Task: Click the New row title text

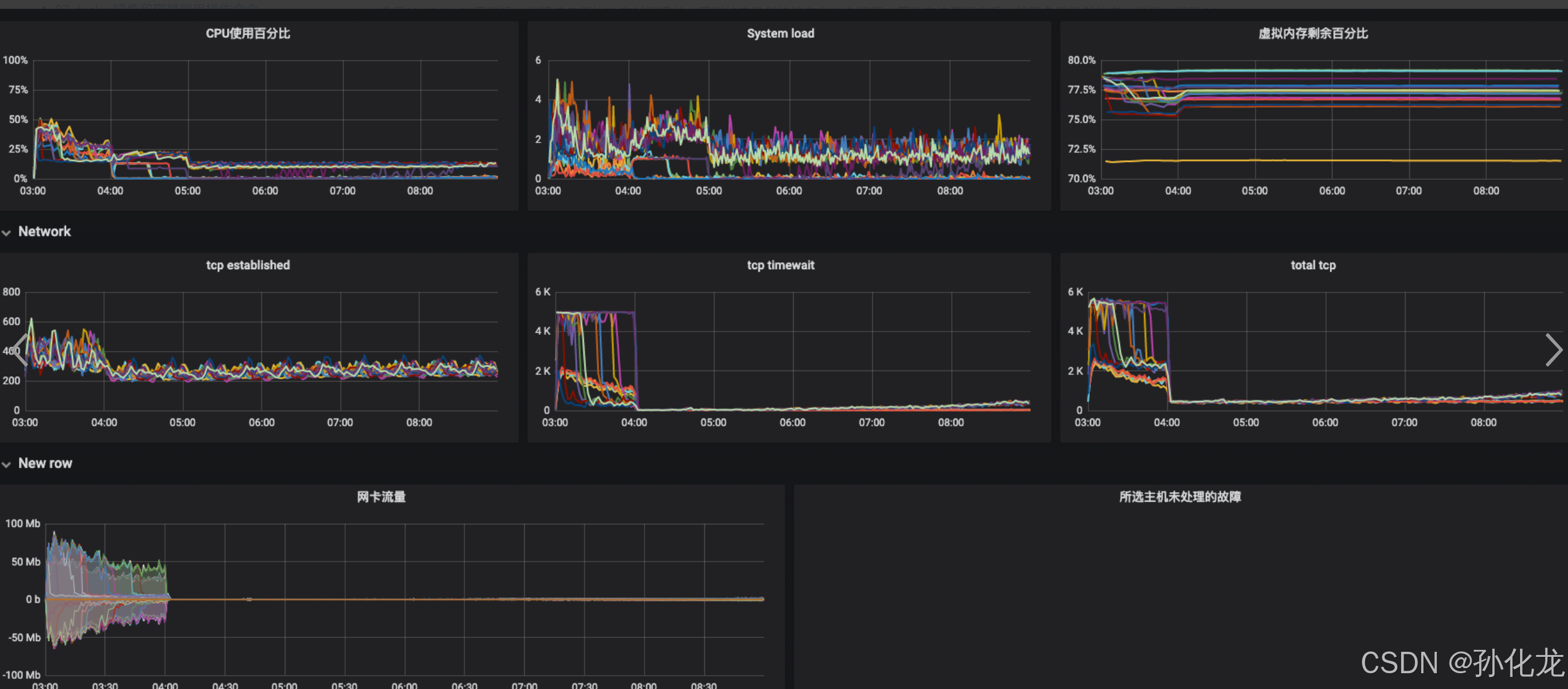Action: [45, 463]
